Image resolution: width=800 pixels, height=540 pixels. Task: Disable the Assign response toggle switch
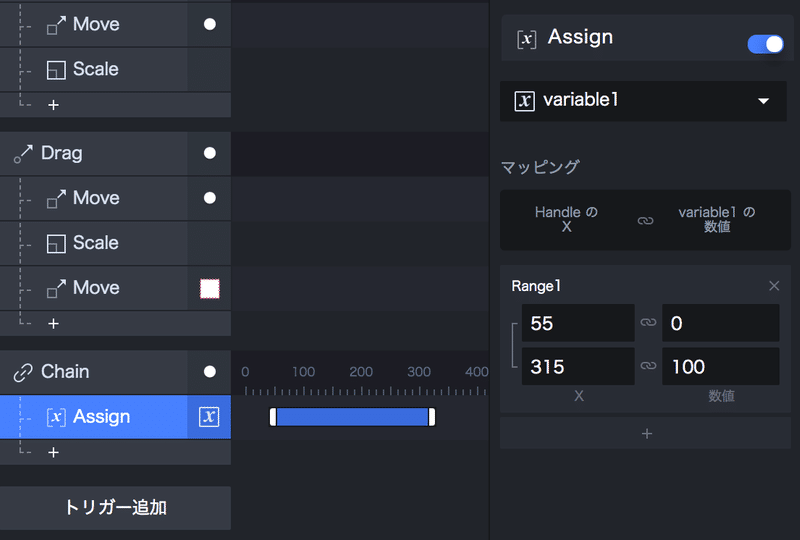(765, 44)
